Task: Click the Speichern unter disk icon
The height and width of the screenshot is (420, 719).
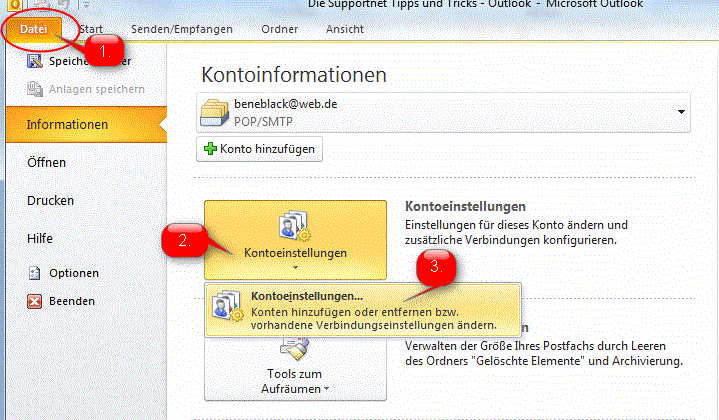Action: point(34,61)
